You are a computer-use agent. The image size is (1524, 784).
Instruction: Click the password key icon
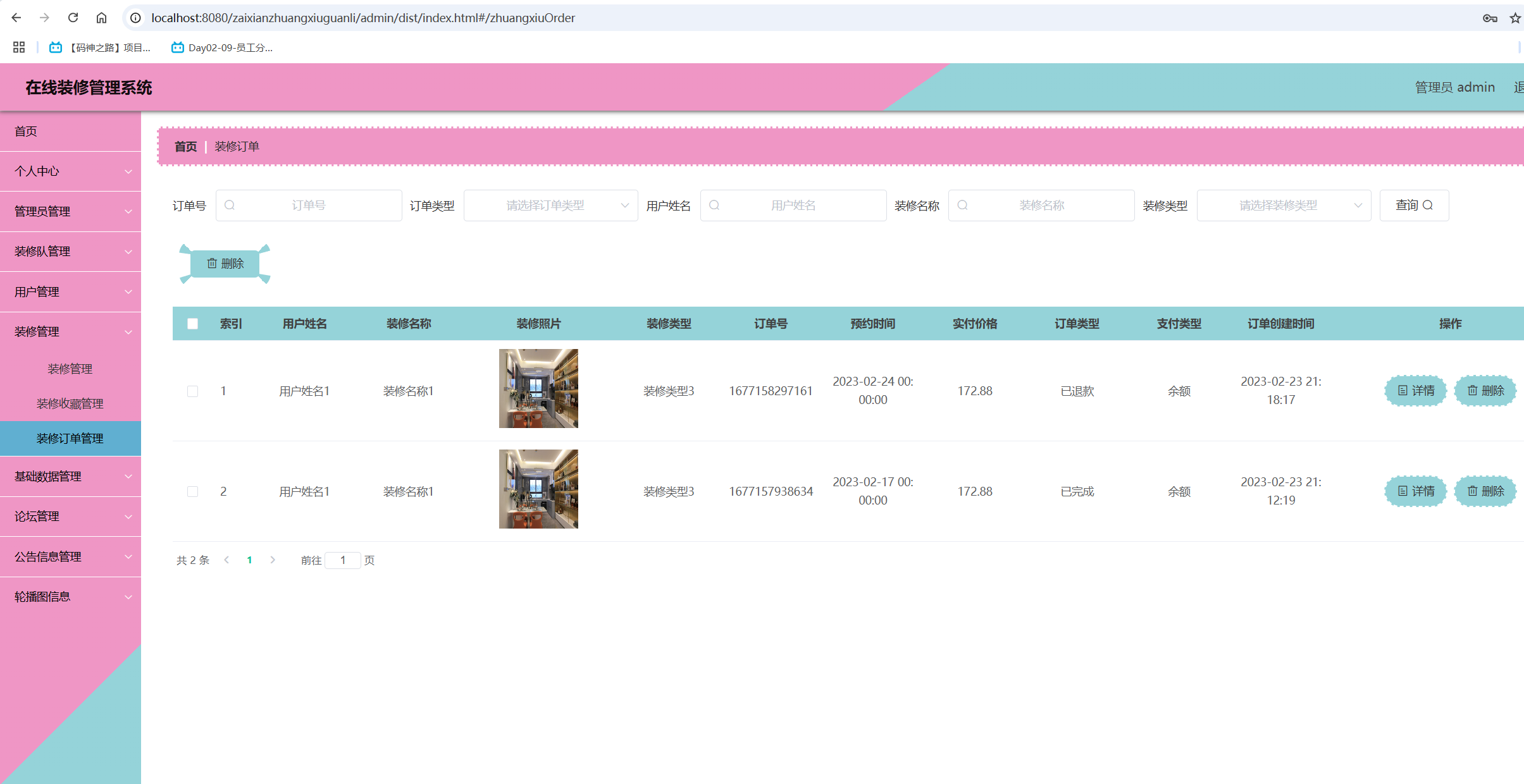tap(1490, 18)
